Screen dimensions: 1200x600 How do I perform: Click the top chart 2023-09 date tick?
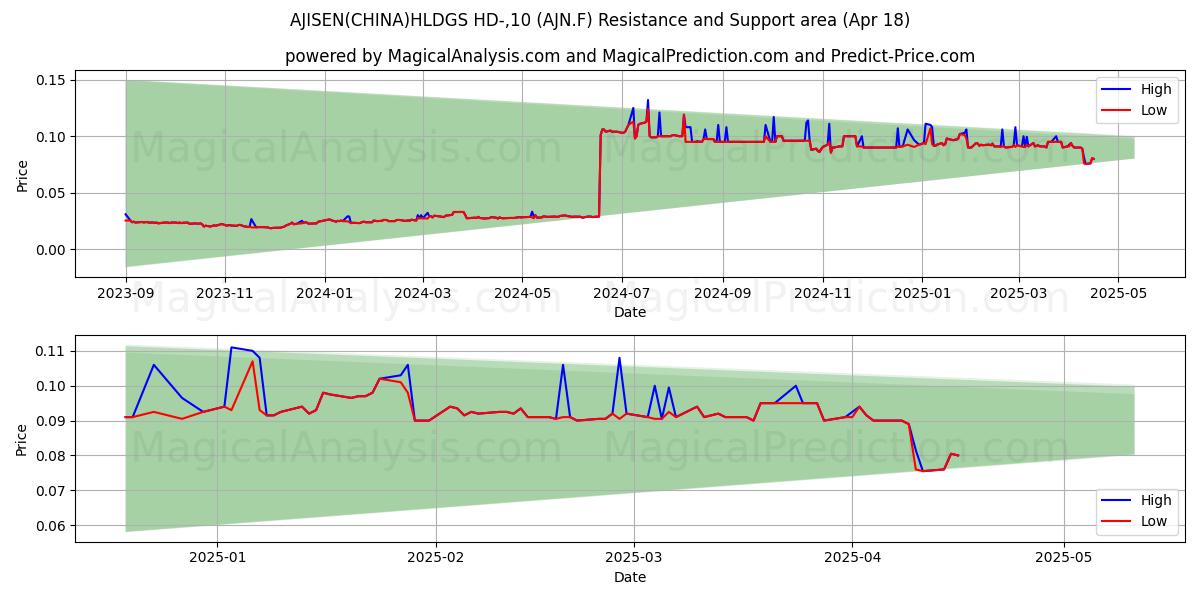[125, 296]
